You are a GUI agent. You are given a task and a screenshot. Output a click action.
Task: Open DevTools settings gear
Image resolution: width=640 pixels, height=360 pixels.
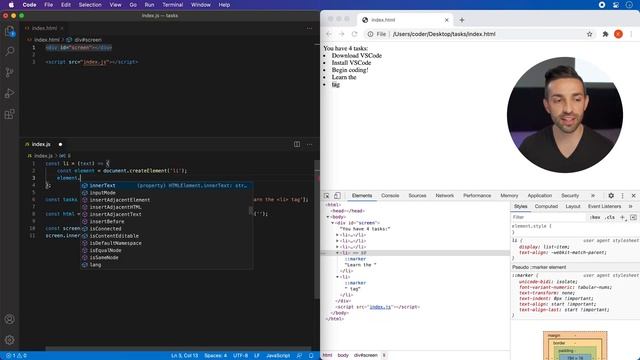point(611,196)
